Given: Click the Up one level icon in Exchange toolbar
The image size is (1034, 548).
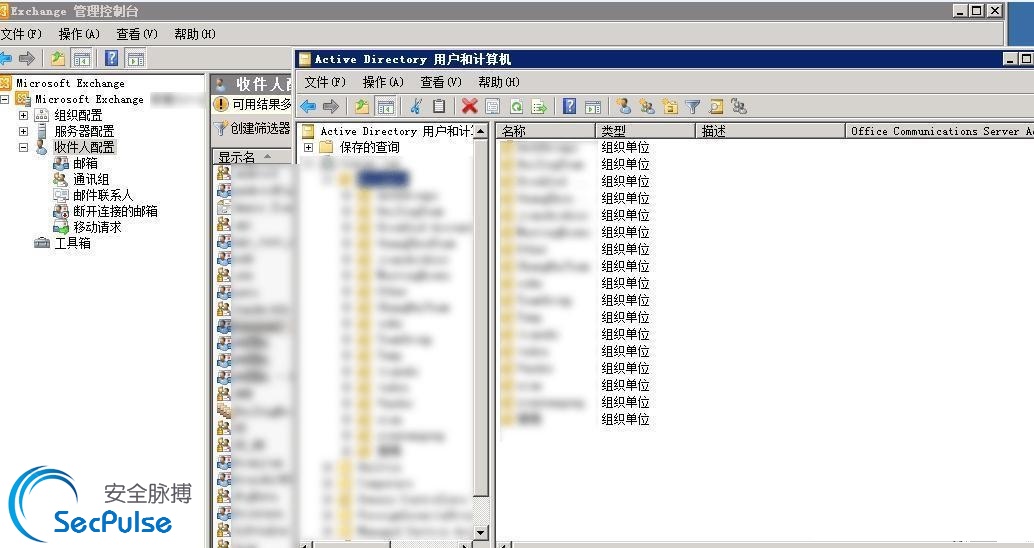Looking at the screenshot, I should [58, 59].
